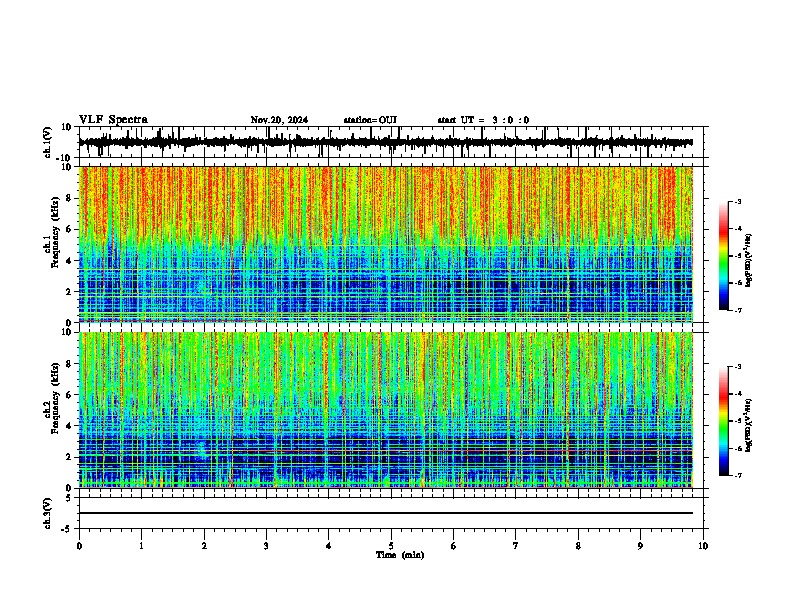Image resolution: width=792 pixels, height=612 pixels.
Task: Click the 'VLF Spectra' title text
Action: tap(113, 120)
